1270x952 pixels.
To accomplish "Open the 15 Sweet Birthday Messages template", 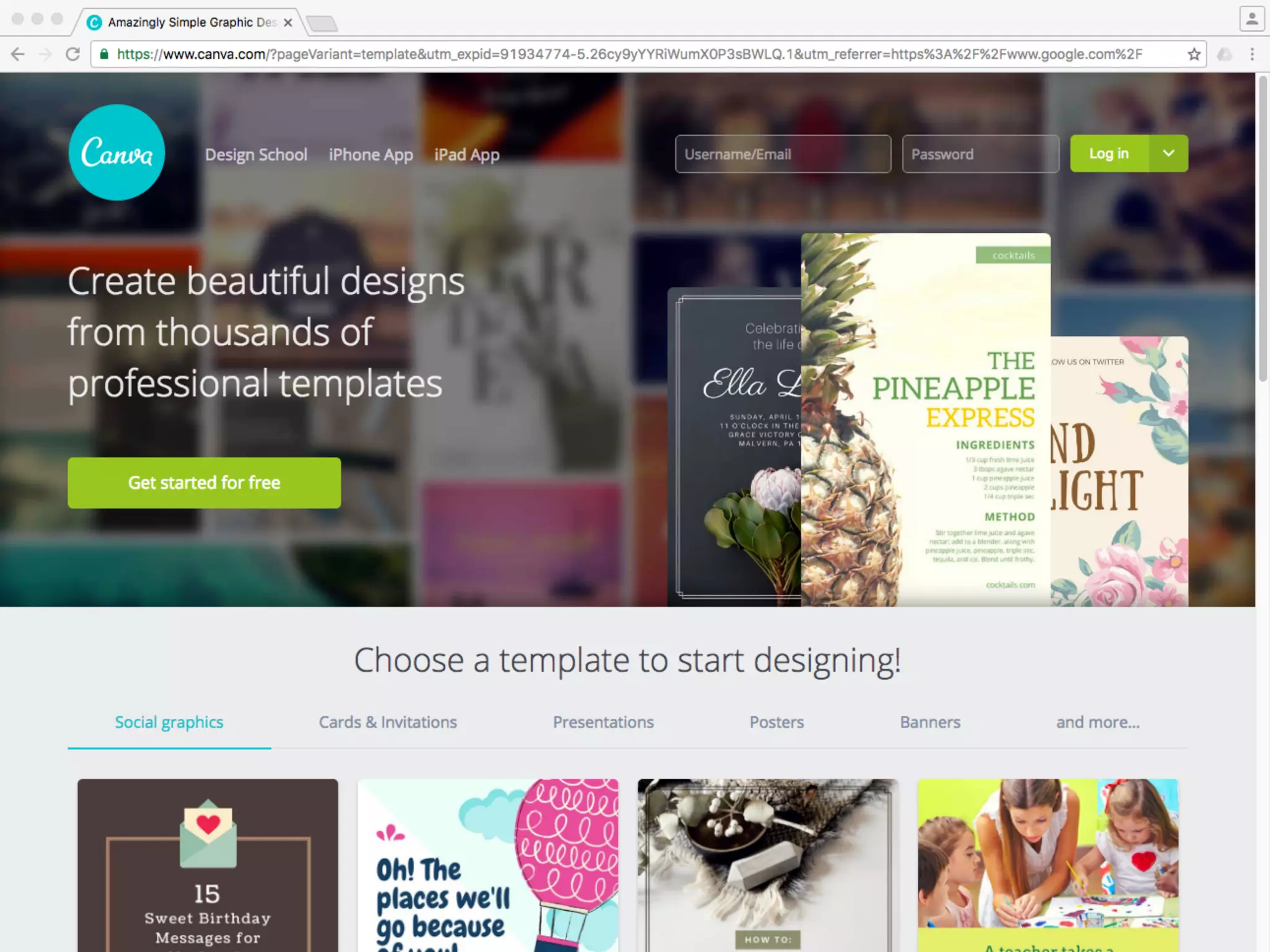I will pyautogui.click(x=208, y=865).
